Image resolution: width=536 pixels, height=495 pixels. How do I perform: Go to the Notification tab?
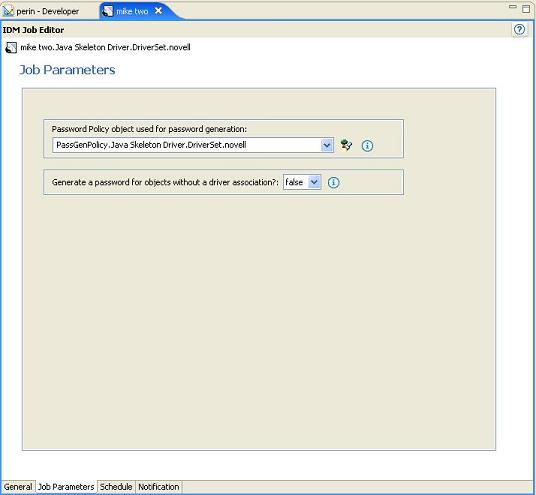coord(159,487)
